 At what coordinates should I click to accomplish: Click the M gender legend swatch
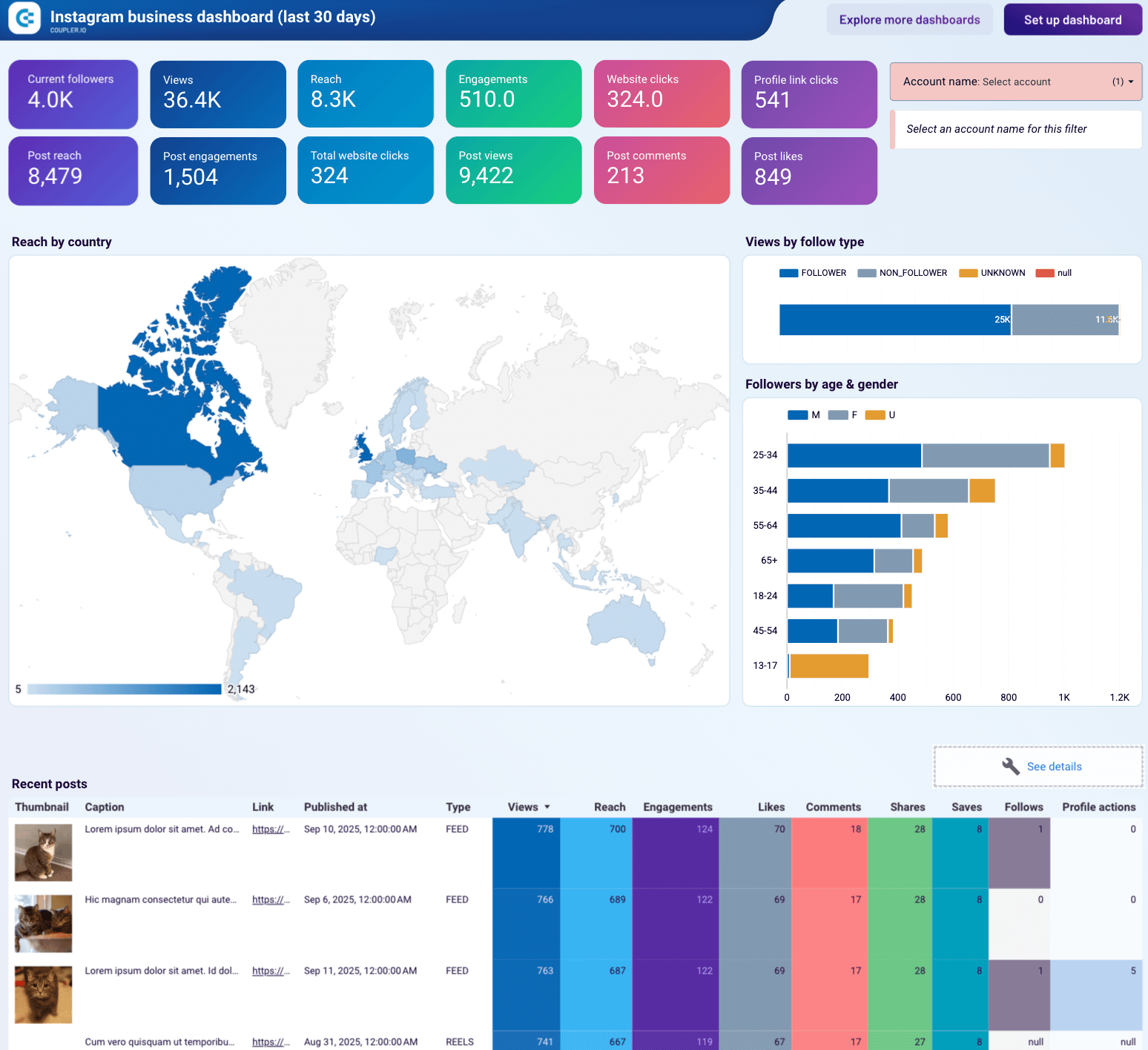tap(797, 415)
